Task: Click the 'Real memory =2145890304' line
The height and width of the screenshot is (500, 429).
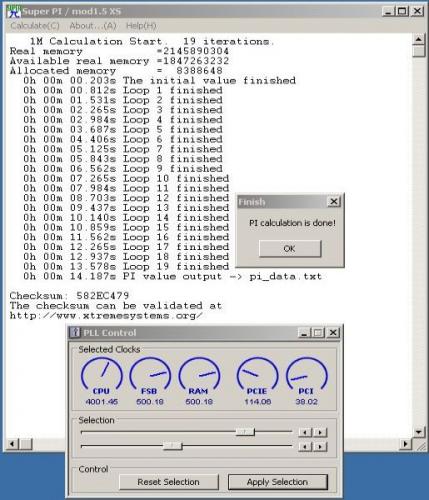Action: (119, 51)
